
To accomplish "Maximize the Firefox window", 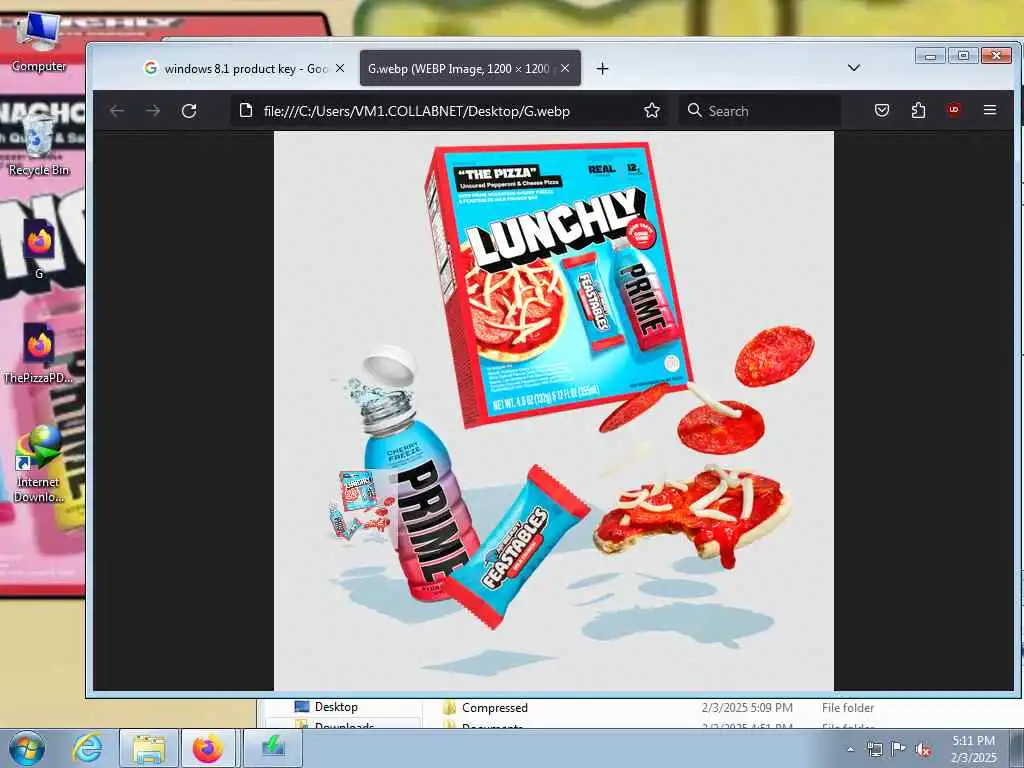I will tap(963, 56).
